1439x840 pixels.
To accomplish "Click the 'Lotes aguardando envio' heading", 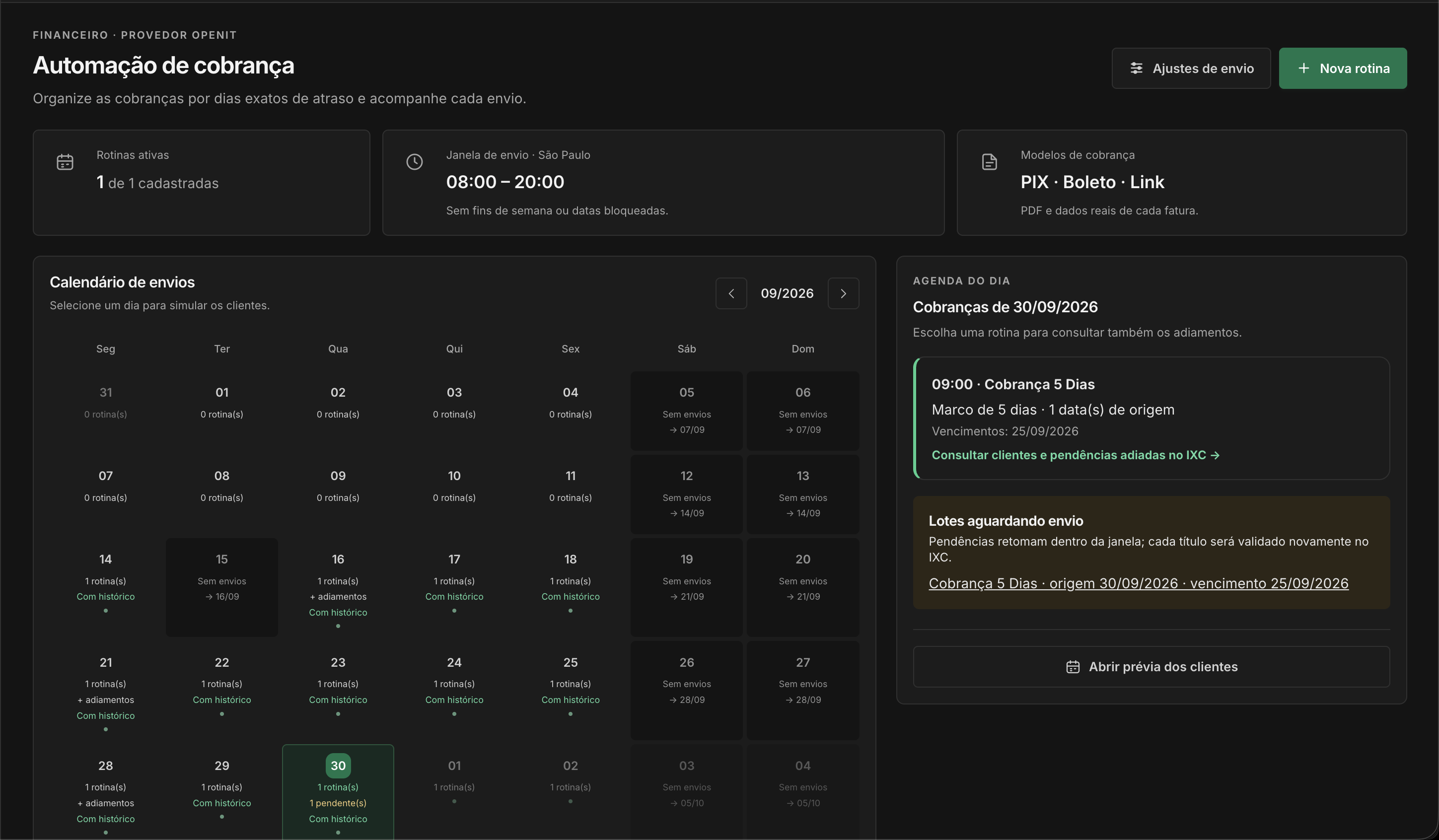I will click(1006, 521).
